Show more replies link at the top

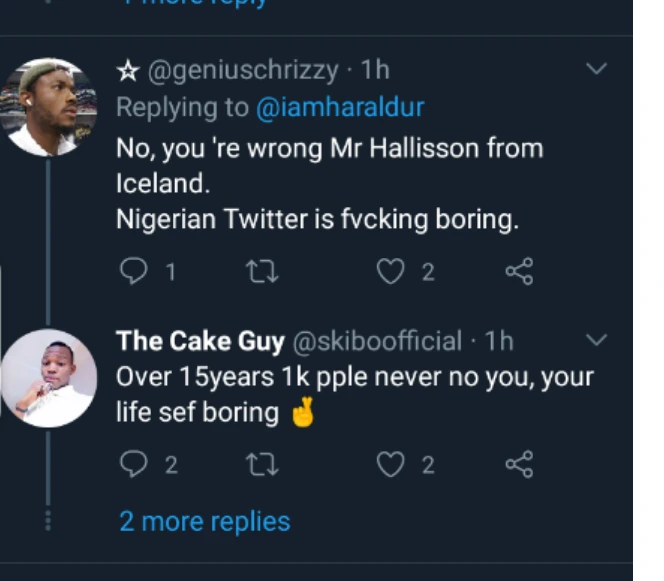195,3
